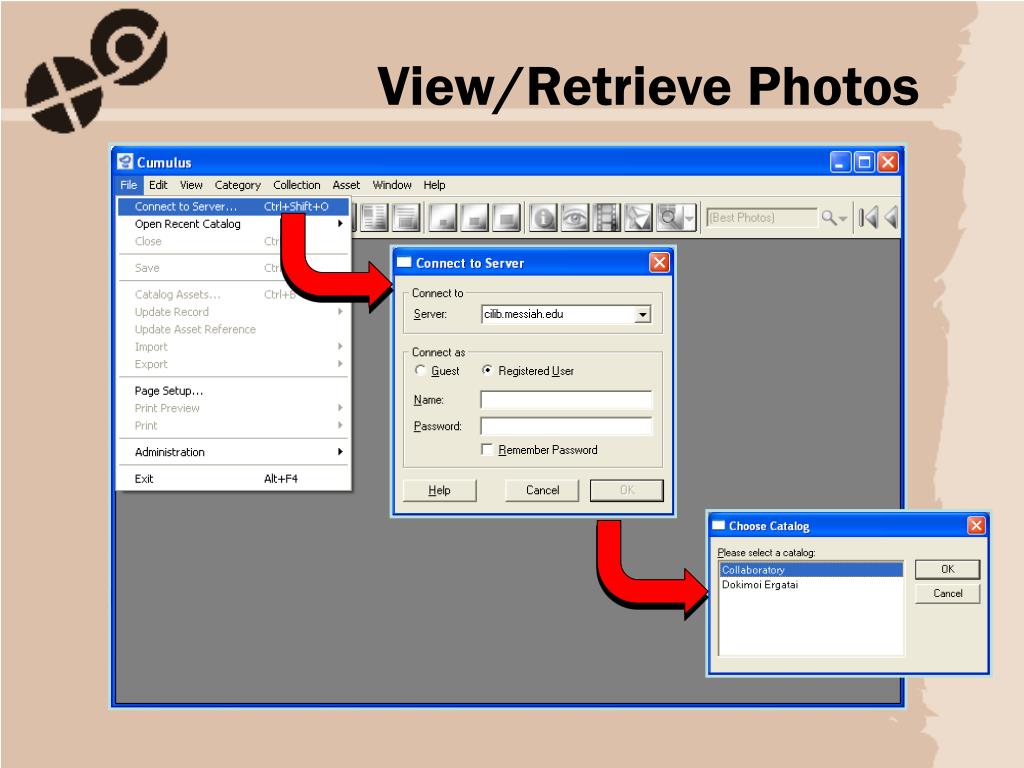Click into the Best Photos search field
The width and height of the screenshot is (1024, 768).
(762, 217)
